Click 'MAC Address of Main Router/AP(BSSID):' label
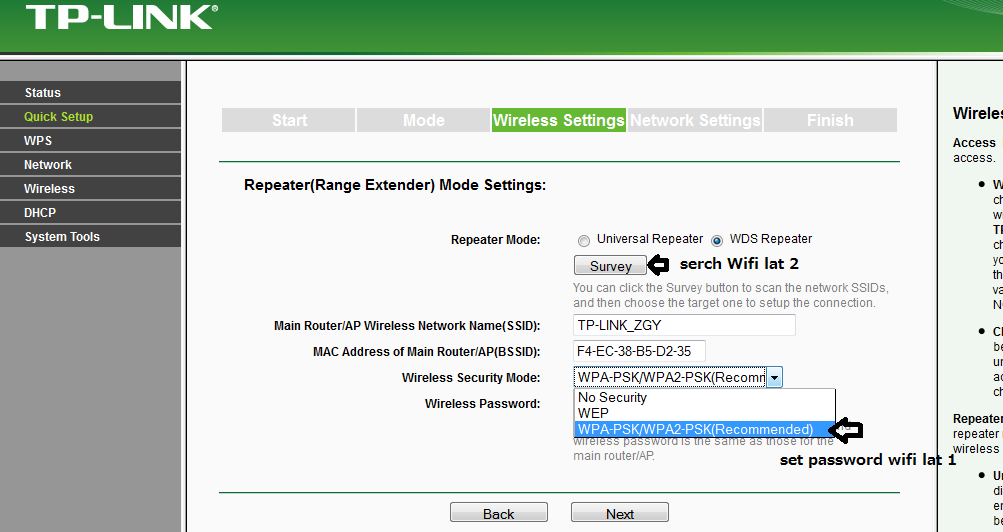This screenshot has height=532, width=1003. coord(426,352)
